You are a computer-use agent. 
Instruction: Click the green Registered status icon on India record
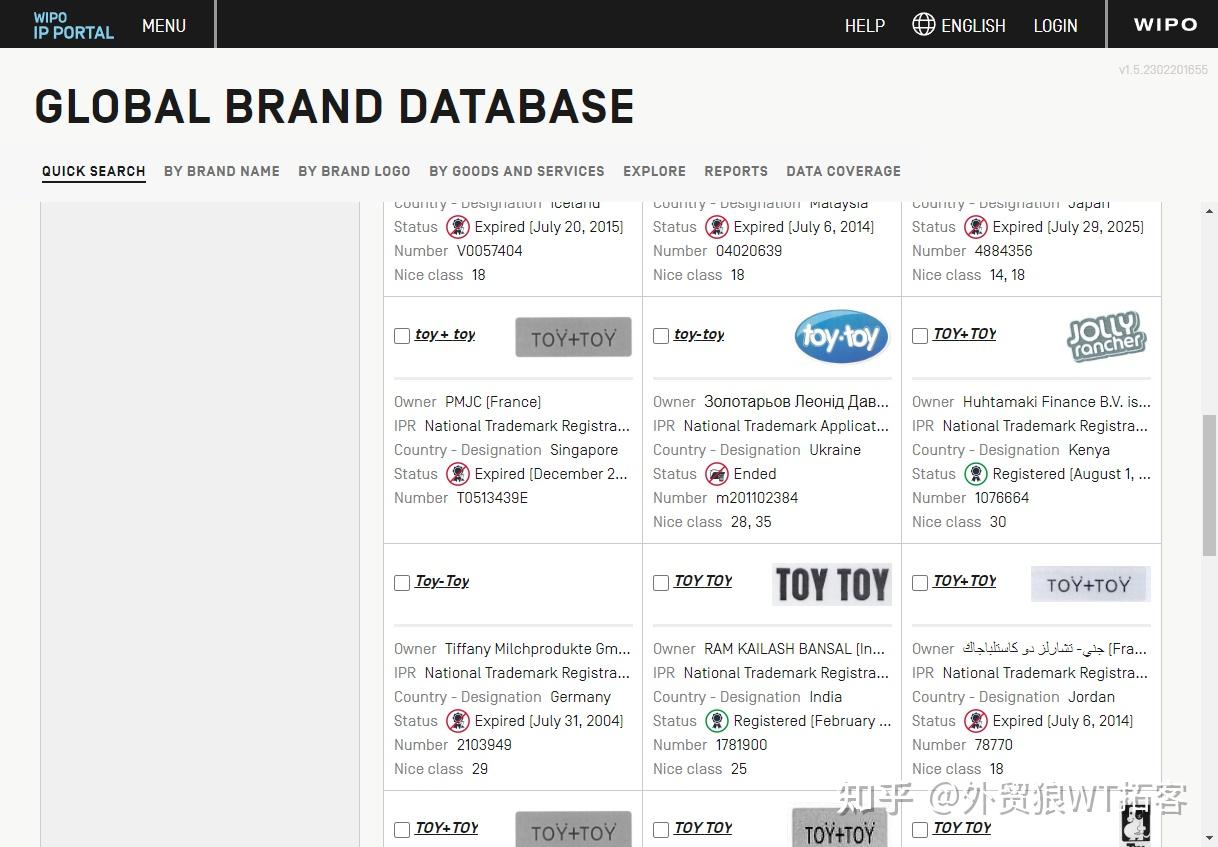717,721
